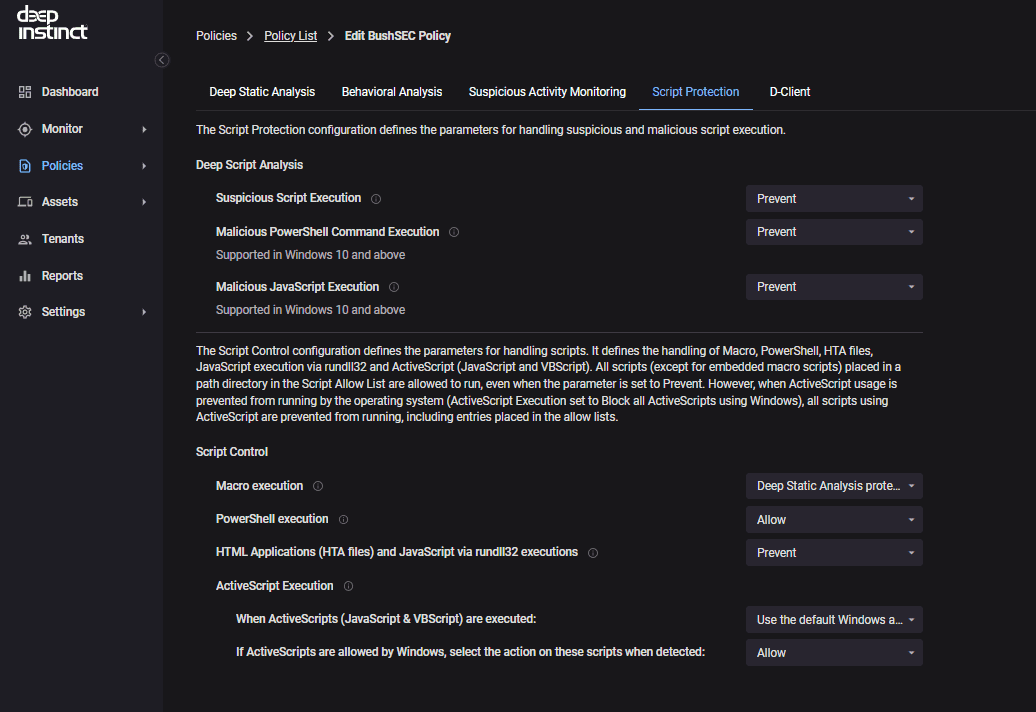Expand the Monitor submenu arrow
The width and height of the screenshot is (1036, 712).
click(x=144, y=129)
